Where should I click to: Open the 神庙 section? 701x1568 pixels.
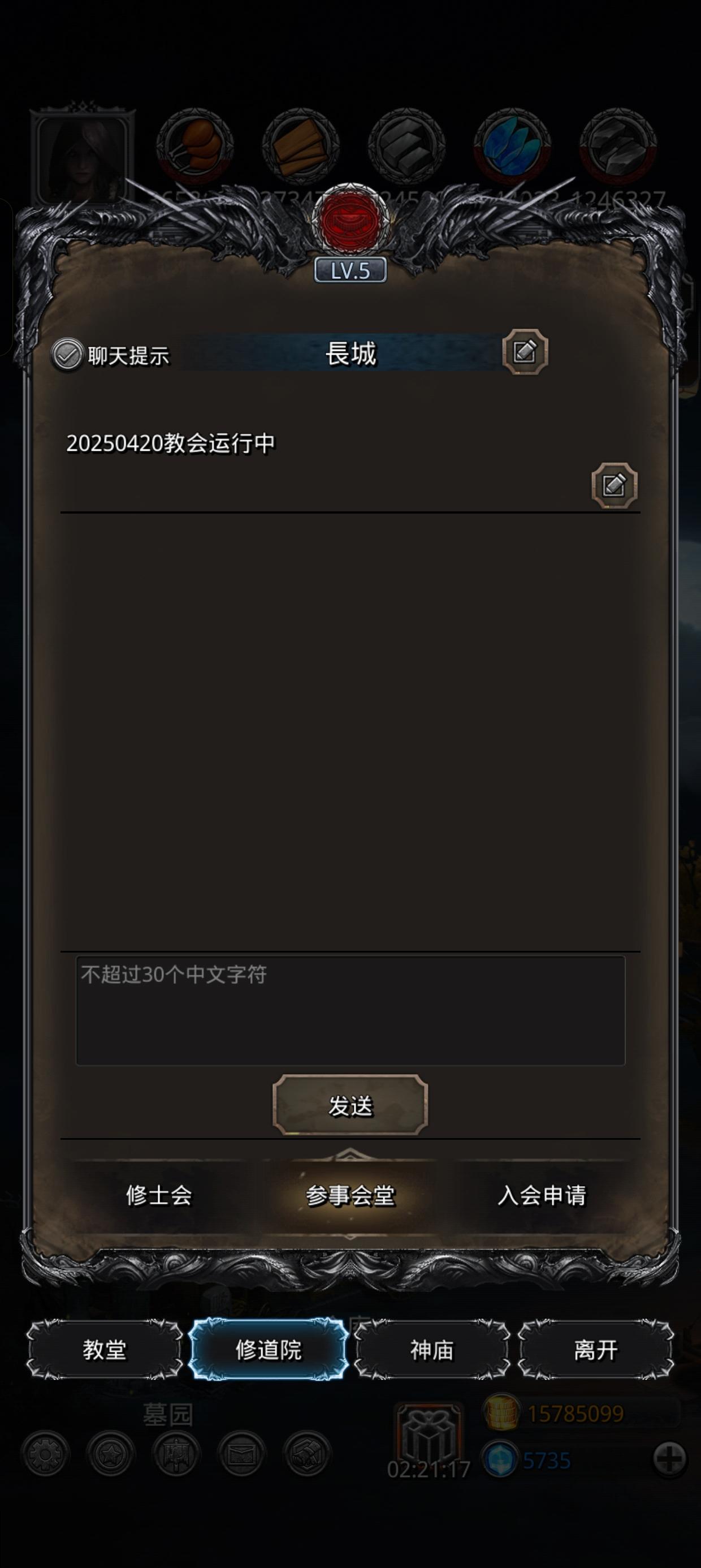click(432, 1350)
